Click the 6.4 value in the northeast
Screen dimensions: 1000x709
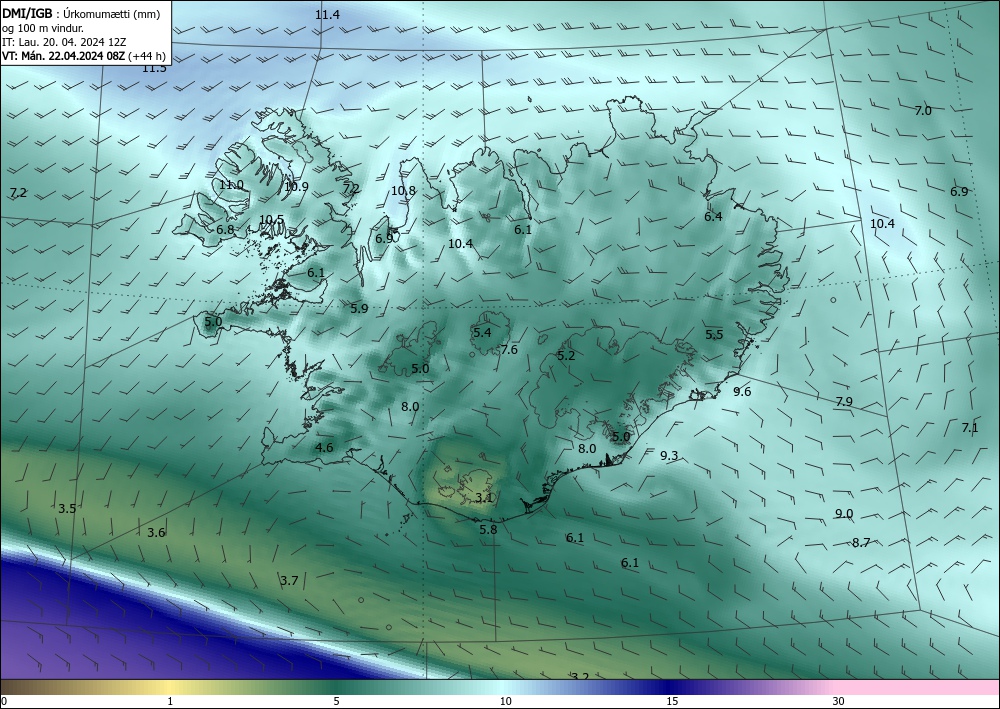click(713, 217)
